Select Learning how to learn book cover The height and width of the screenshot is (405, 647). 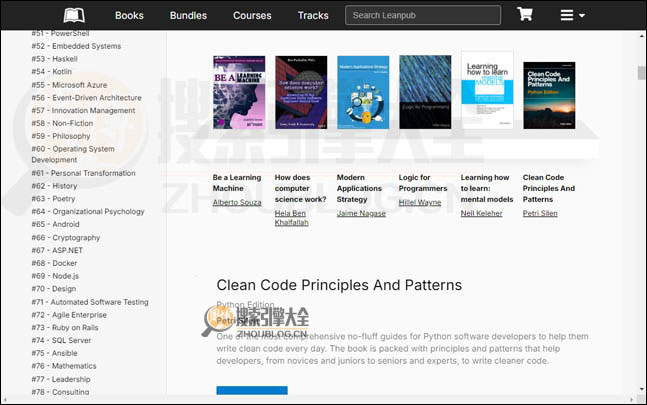click(487, 90)
